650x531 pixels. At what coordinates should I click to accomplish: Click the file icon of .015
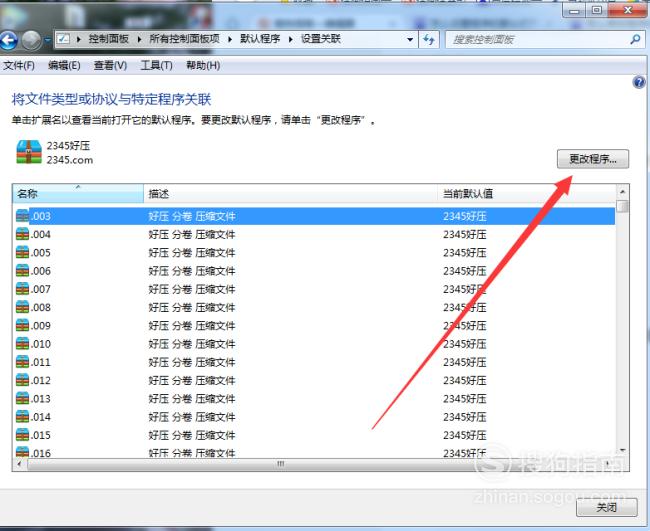coord(22,435)
